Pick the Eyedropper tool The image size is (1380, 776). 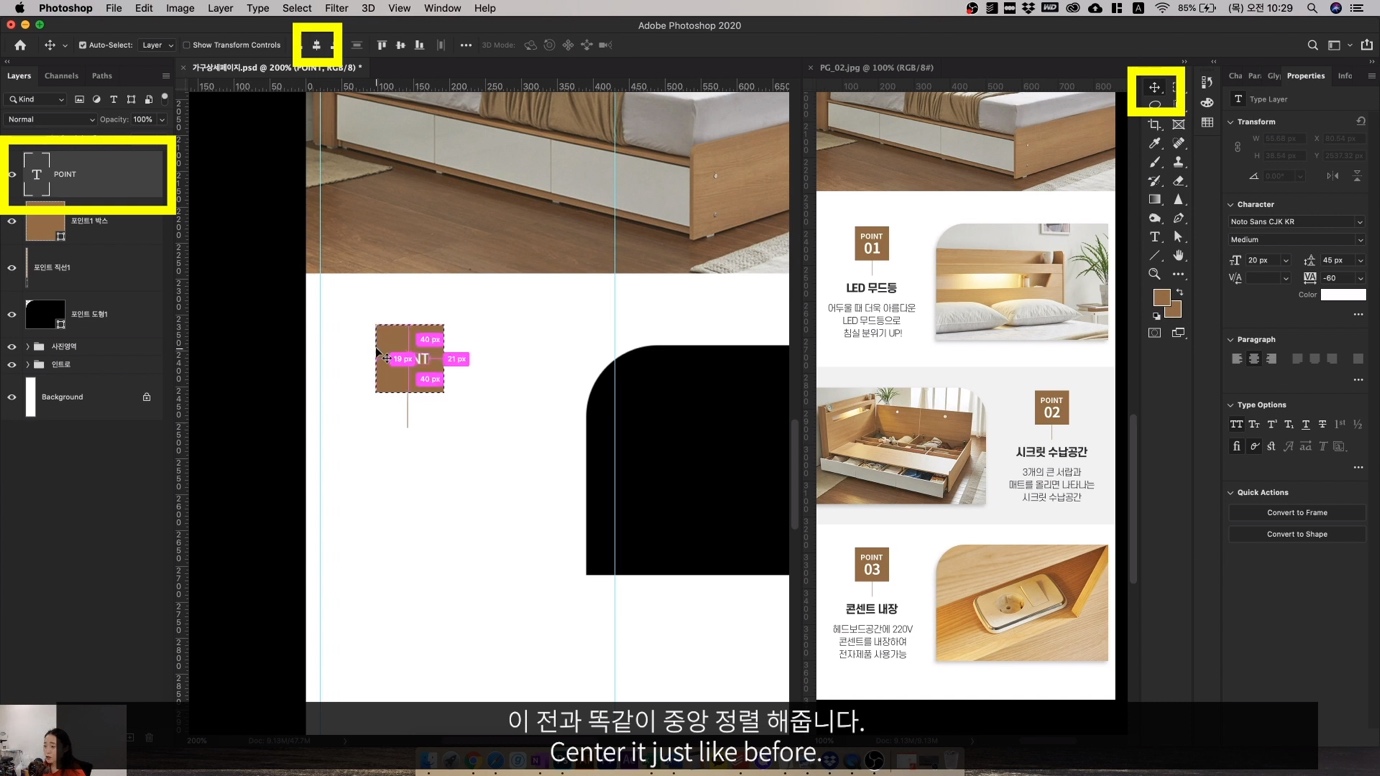1154,144
